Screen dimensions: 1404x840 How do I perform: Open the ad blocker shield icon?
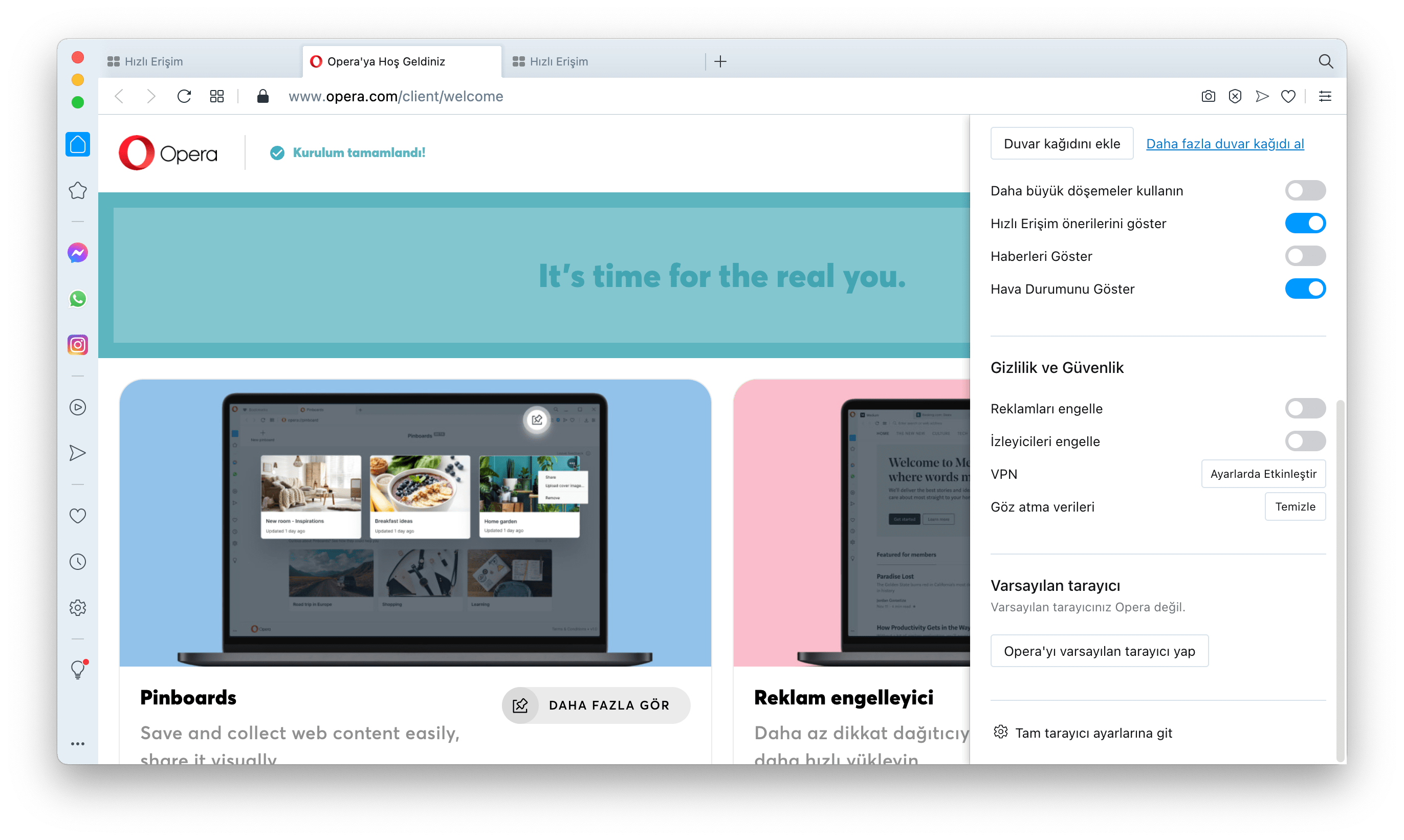coord(1235,96)
